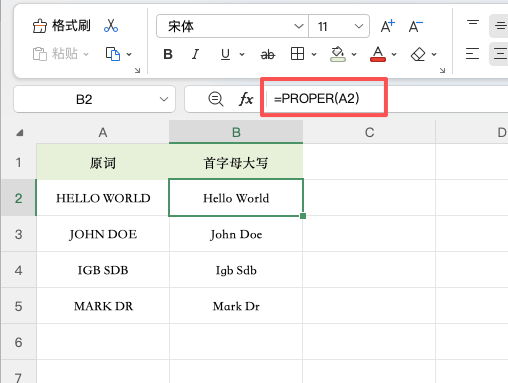Select row 1 header
Viewport: 508px width, 383px height.
tap(19, 162)
